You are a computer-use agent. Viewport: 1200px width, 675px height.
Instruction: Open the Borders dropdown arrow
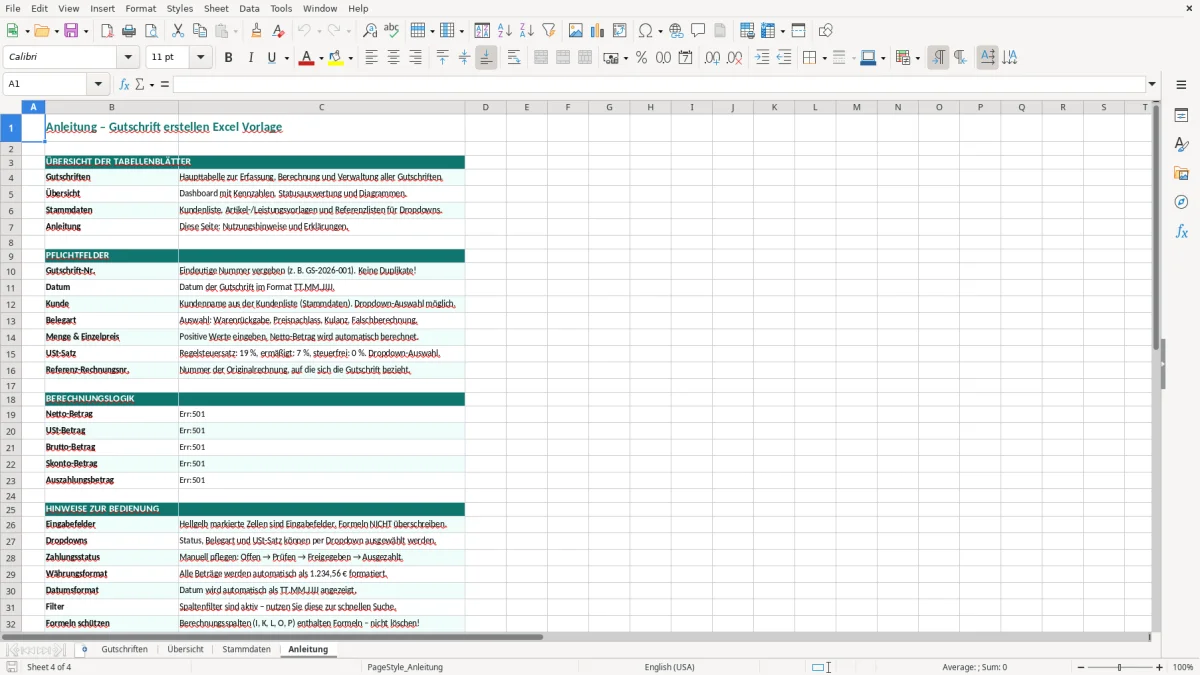824,58
